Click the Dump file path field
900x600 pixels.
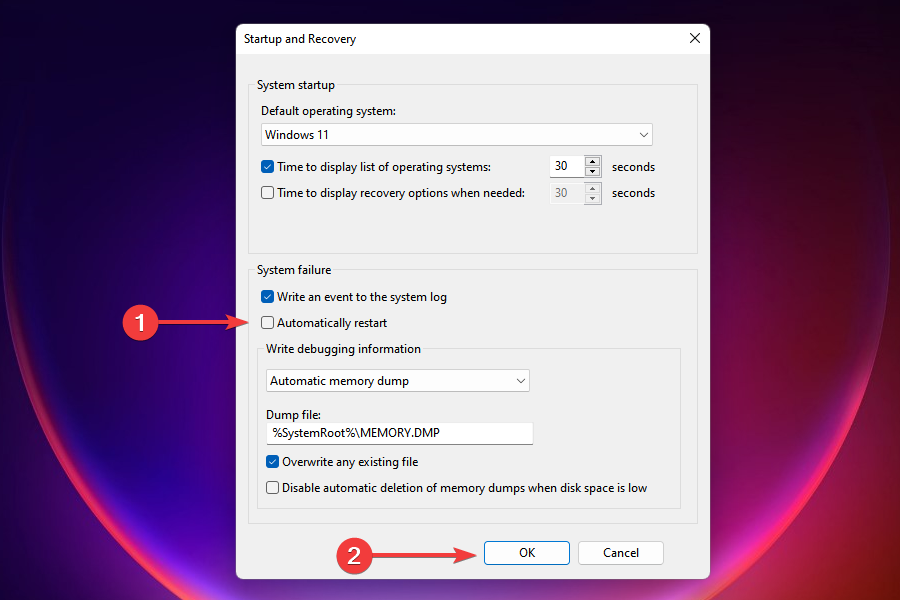click(x=399, y=433)
